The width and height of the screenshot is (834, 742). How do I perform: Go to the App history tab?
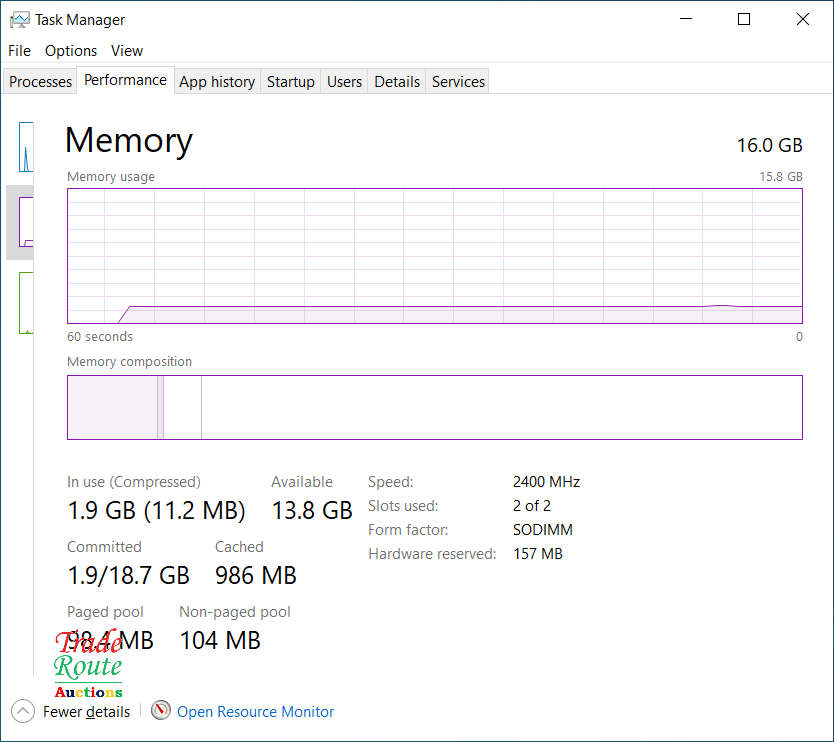click(x=217, y=82)
